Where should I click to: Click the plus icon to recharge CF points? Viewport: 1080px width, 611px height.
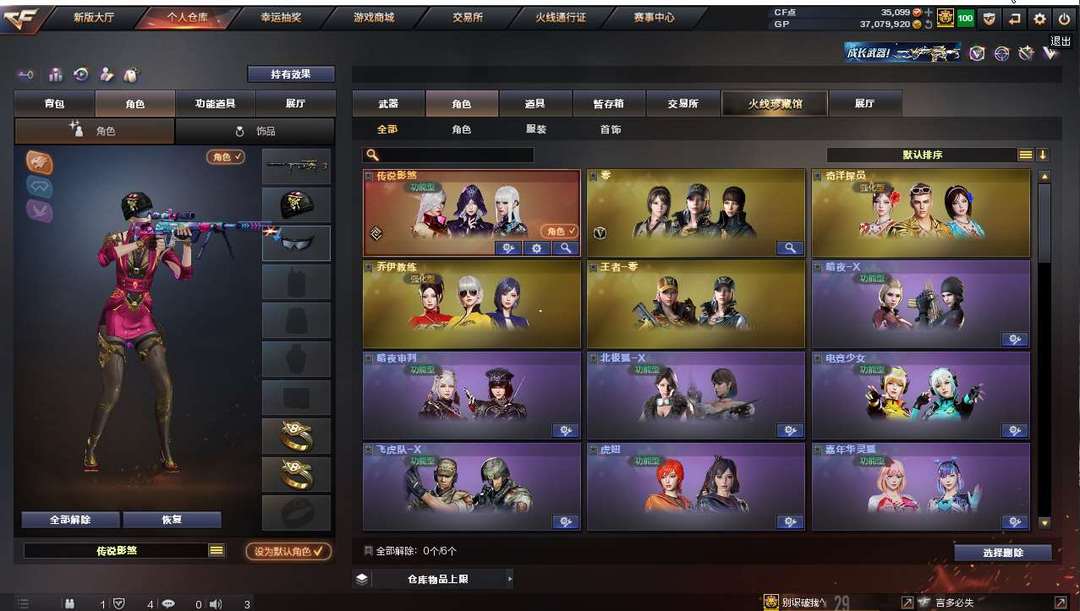click(928, 12)
